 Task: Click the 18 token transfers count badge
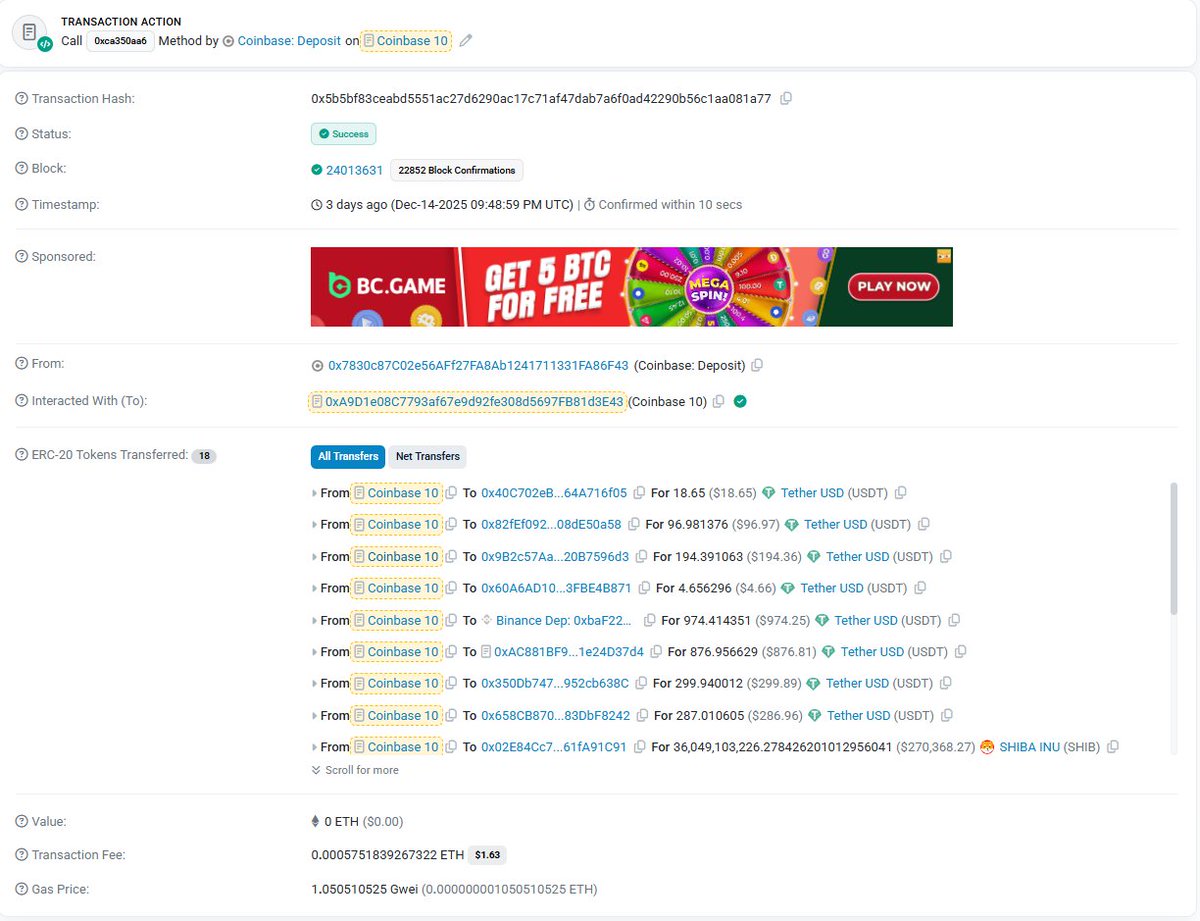coord(204,456)
